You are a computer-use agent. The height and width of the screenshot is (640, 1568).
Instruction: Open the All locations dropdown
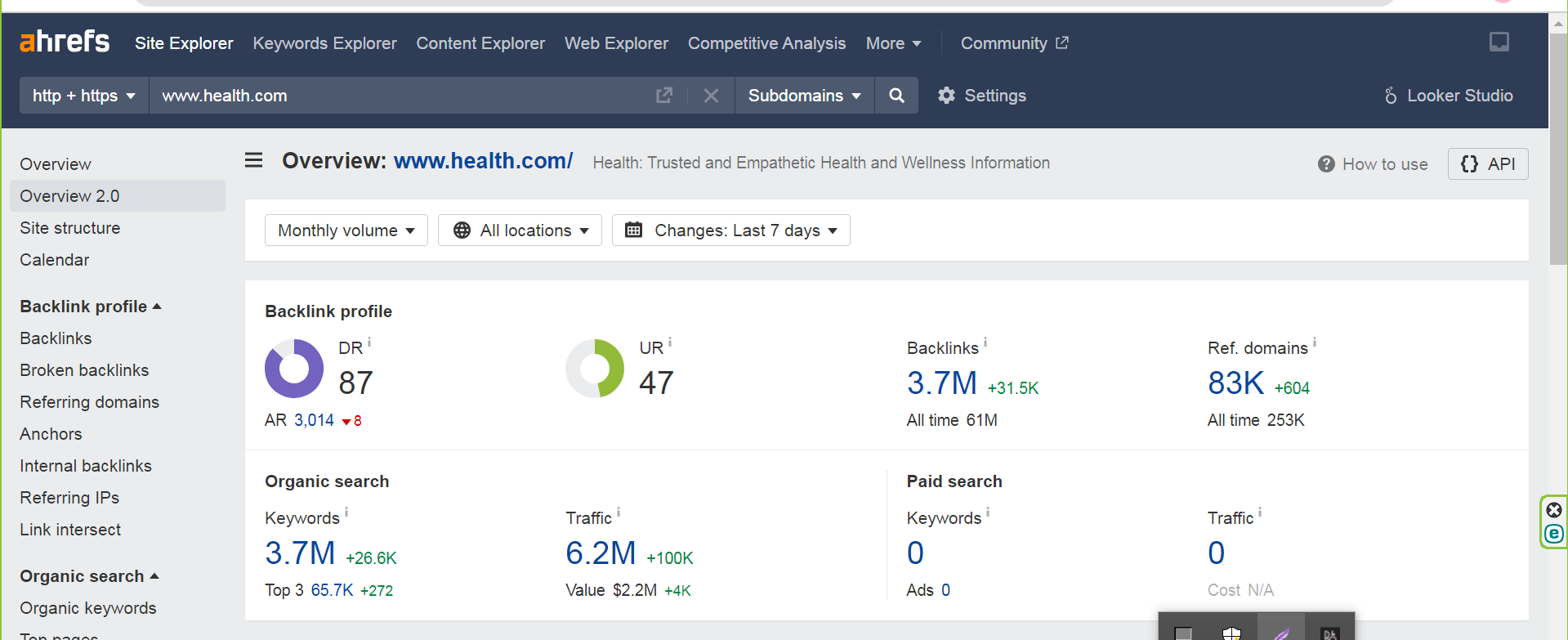(x=520, y=230)
